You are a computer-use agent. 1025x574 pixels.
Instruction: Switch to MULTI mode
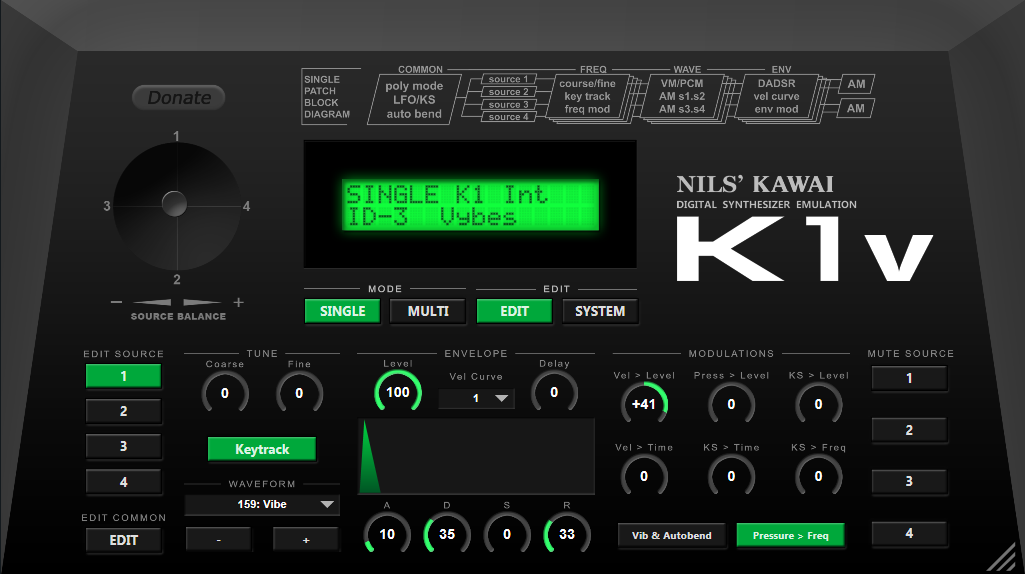click(x=428, y=311)
